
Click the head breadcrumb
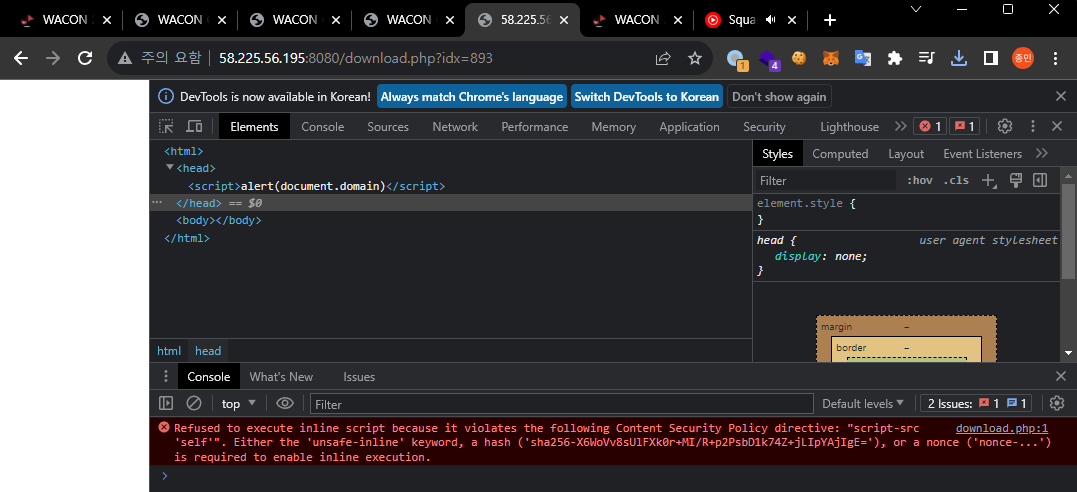[208, 351]
